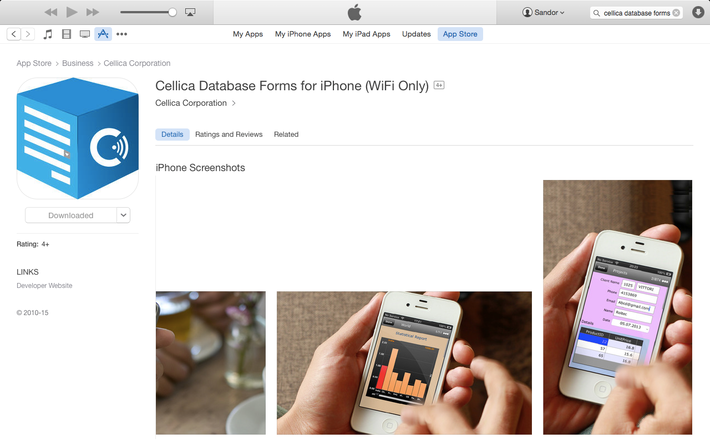The image size is (710, 443).
Task: Switch to the Movies library icon
Action: coord(67,34)
